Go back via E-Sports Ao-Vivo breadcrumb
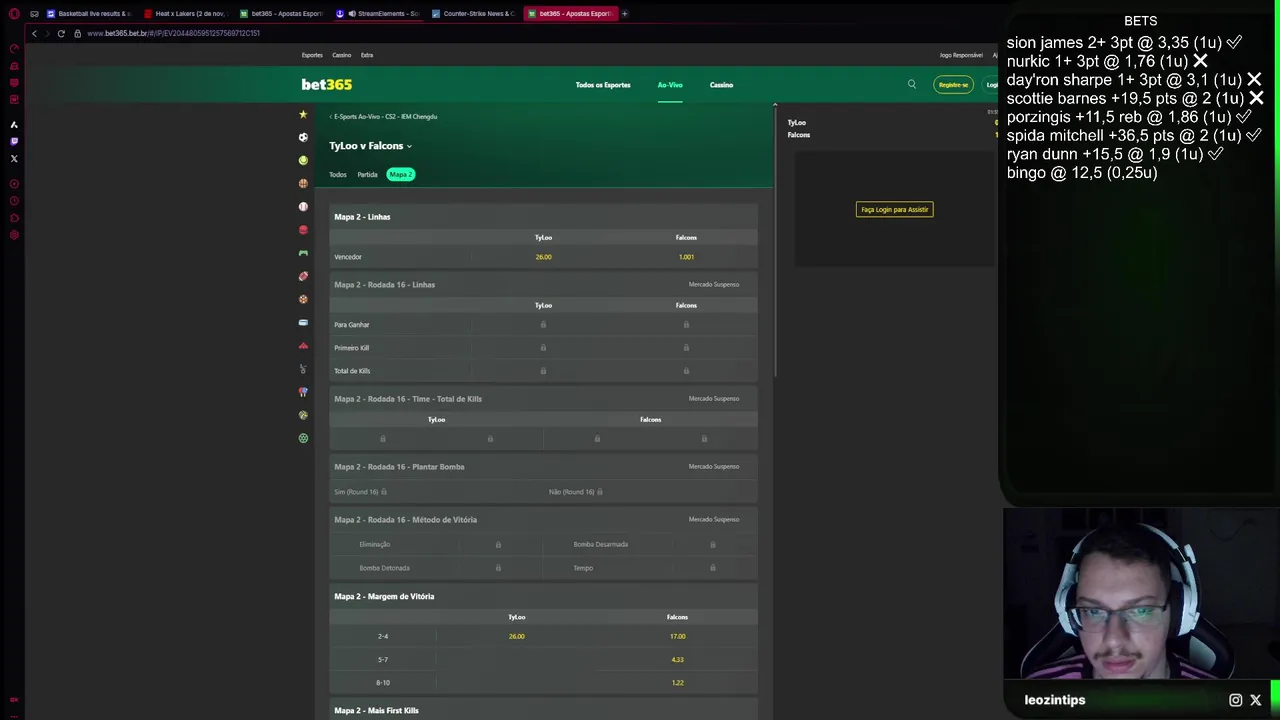 click(x=384, y=117)
